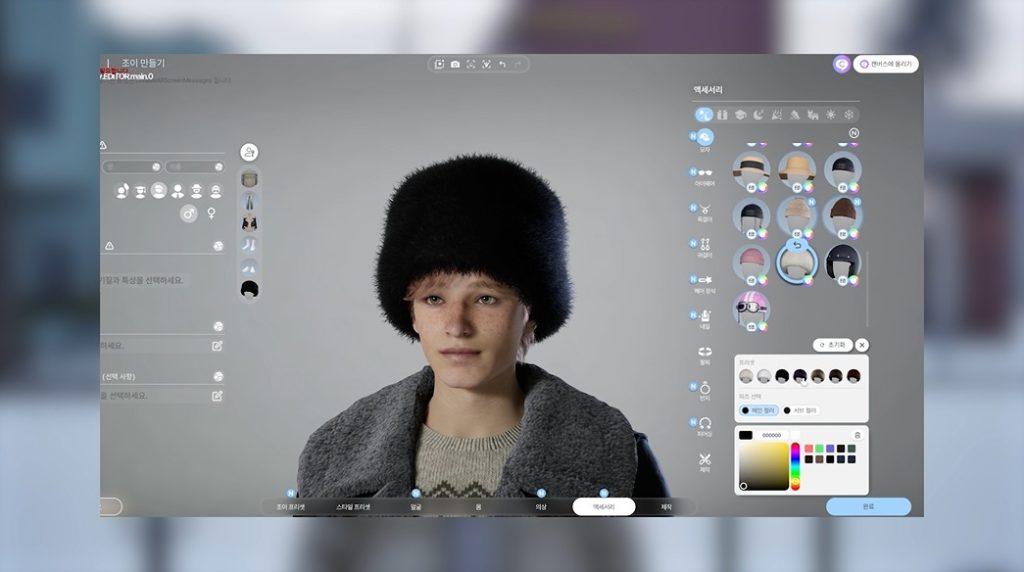Switch to the 얼굴 (Face) tab
The image size is (1024, 572).
click(414, 507)
